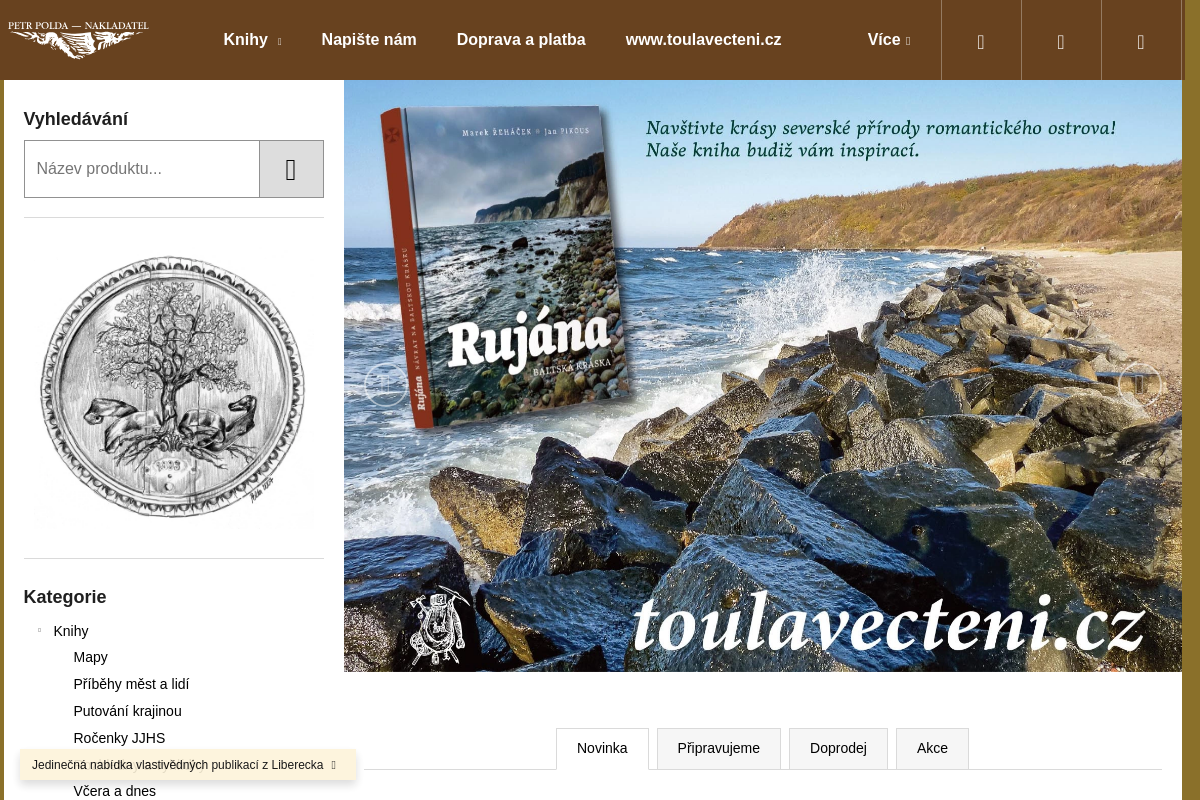This screenshot has width=1200, height=800.
Task: Switch to the Doprodej tab
Action: (x=838, y=748)
